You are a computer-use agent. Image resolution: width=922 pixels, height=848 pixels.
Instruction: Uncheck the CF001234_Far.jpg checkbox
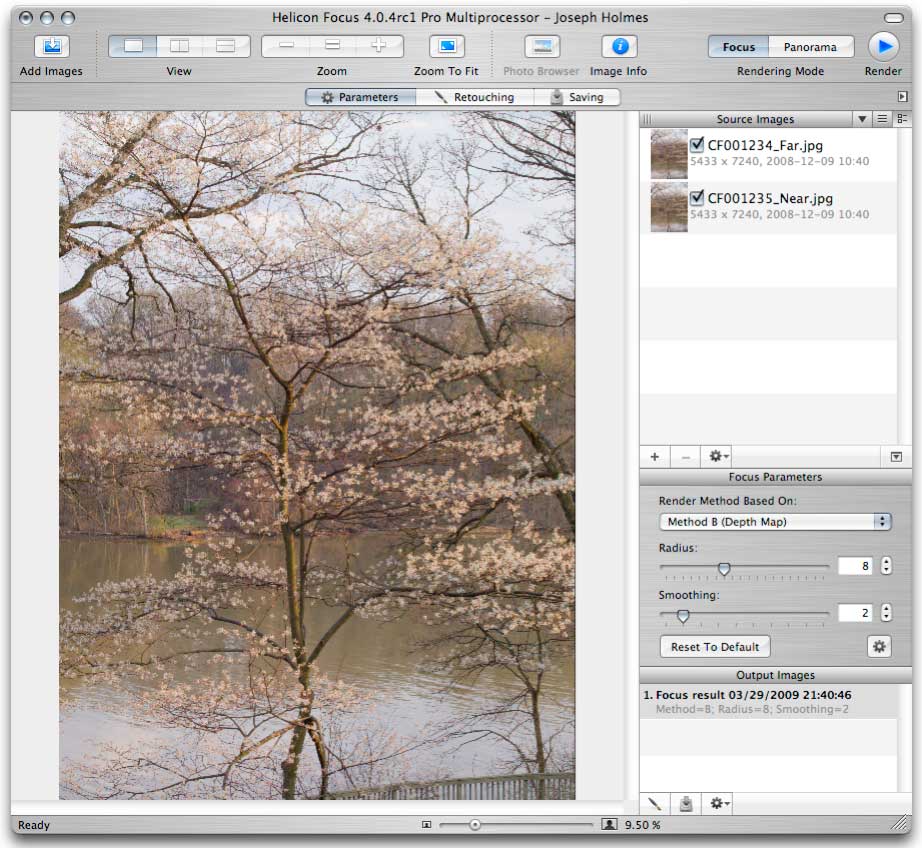(x=697, y=145)
